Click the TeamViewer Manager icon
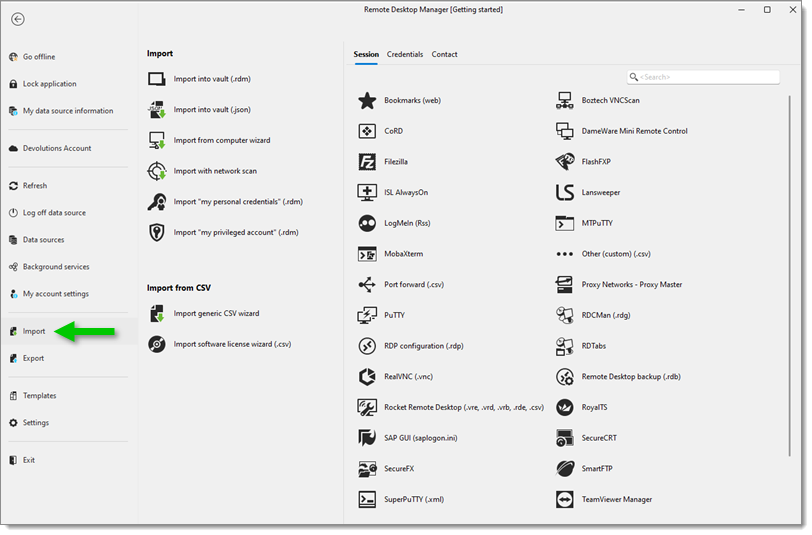Image resolution: width=812 pixels, height=535 pixels. point(564,499)
